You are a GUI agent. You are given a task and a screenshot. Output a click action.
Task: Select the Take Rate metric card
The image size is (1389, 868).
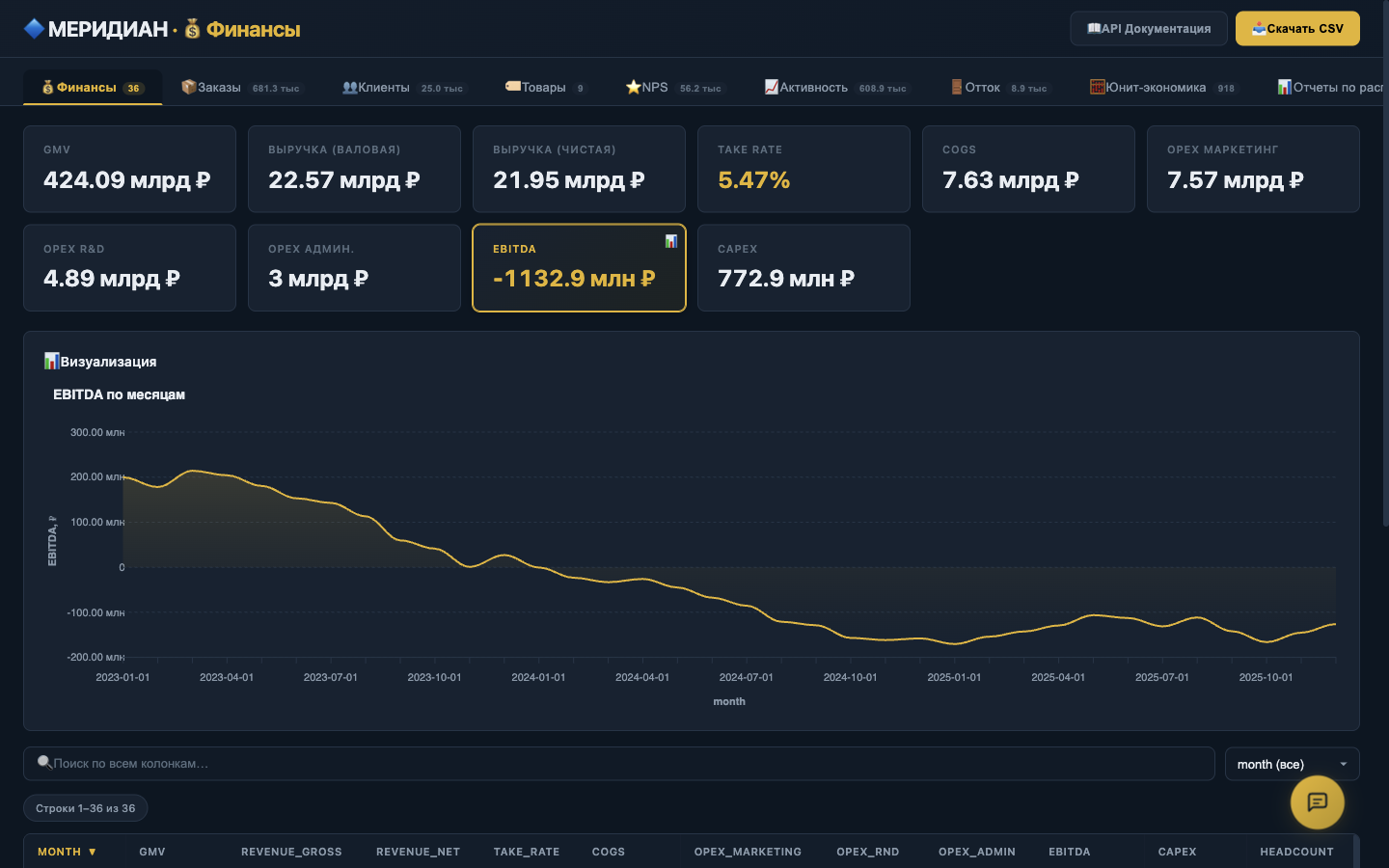[x=803, y=169]
